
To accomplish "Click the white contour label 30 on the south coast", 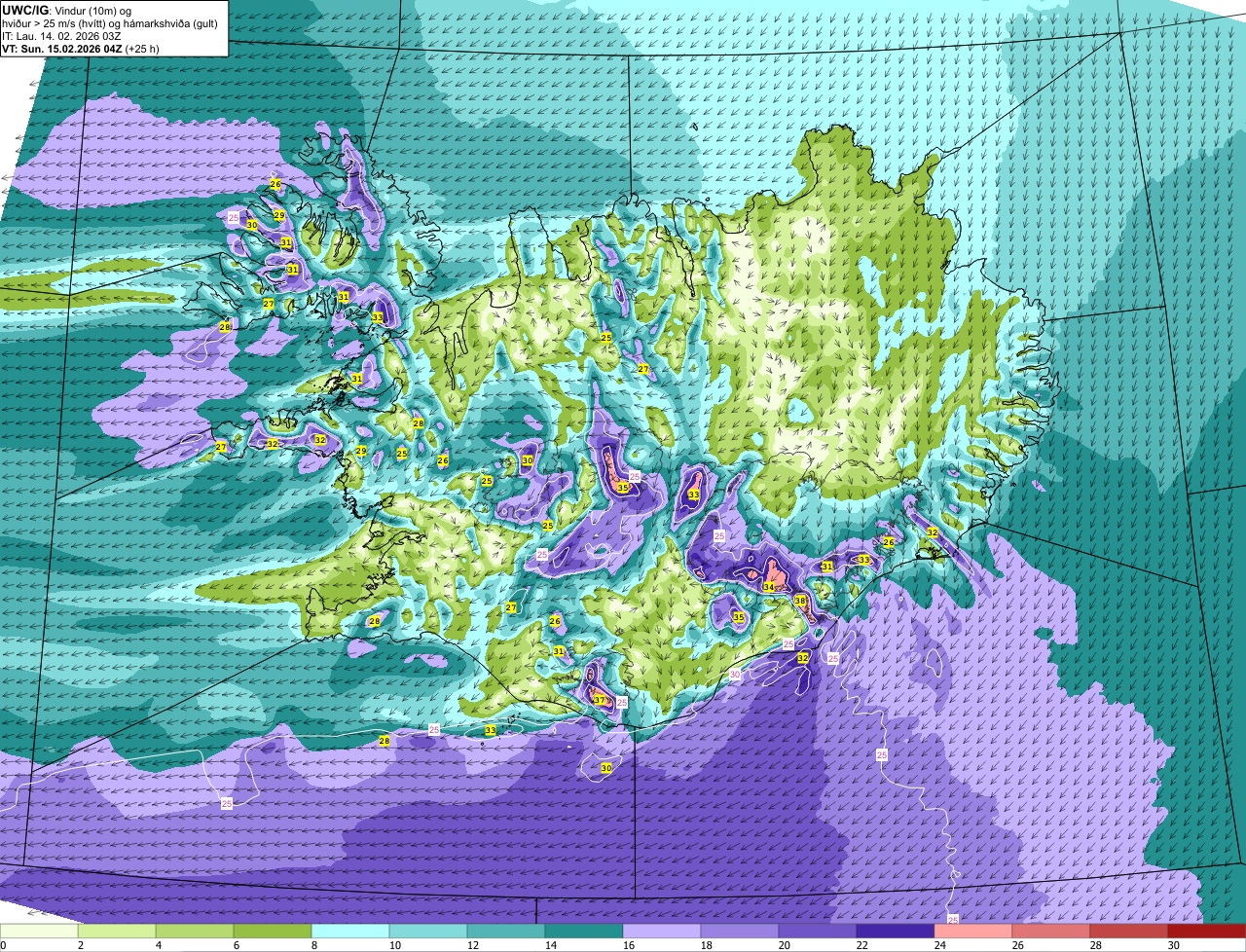I will (735, 674).
